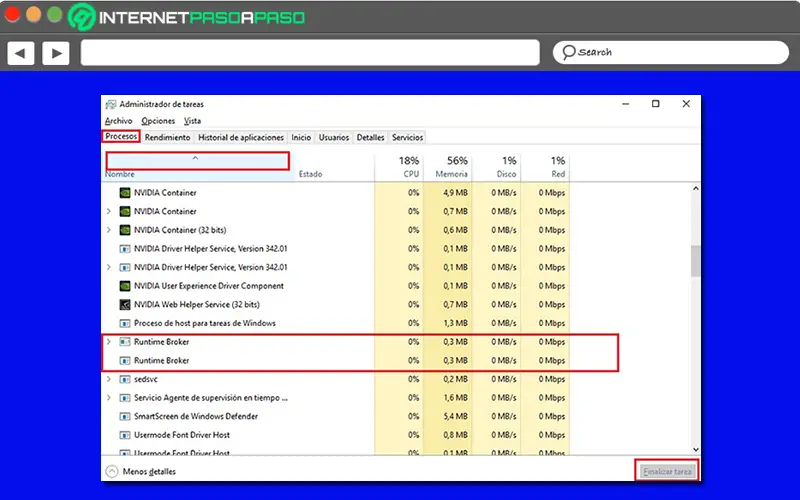Click the sedsvc process icon
This screenshot has height=500, width=800.
coord(124,379)
